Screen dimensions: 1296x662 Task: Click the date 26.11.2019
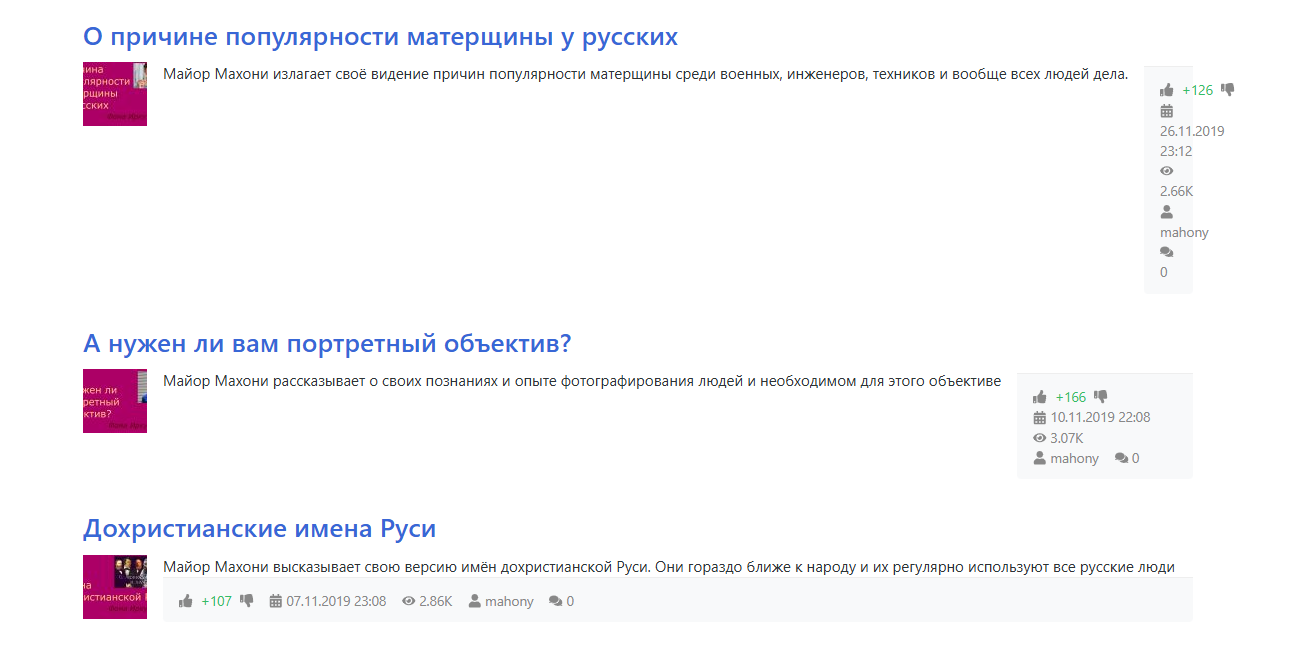click(1192, 131)
